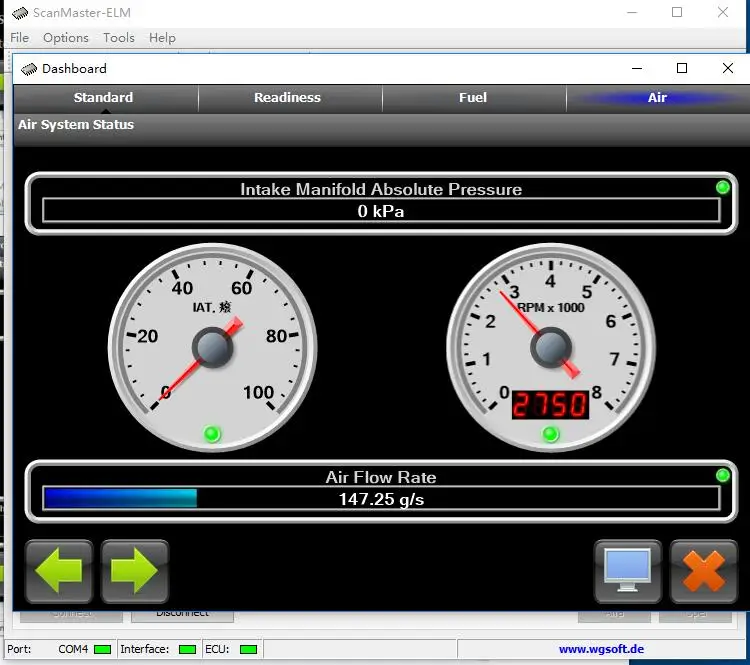Open the File menu
The width and height of the screenshot is (750, 665).
click(20, 38)
